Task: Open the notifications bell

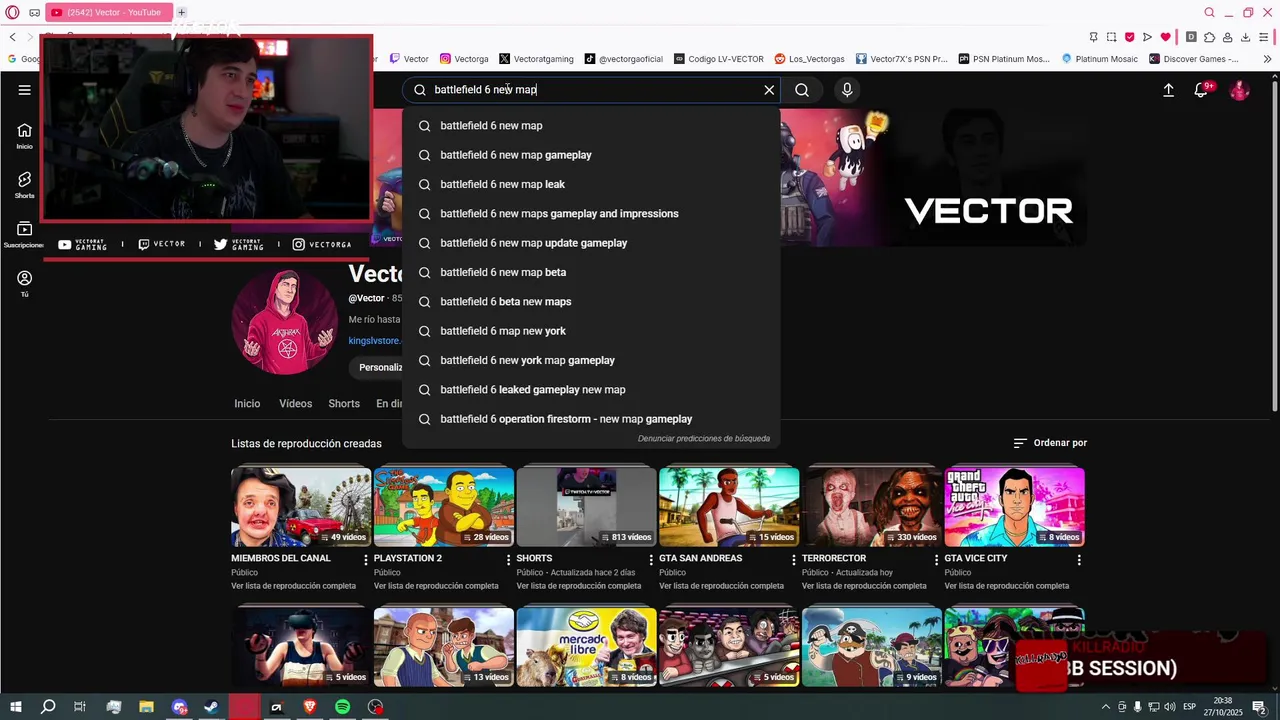Action: [x=1202, y=90]
